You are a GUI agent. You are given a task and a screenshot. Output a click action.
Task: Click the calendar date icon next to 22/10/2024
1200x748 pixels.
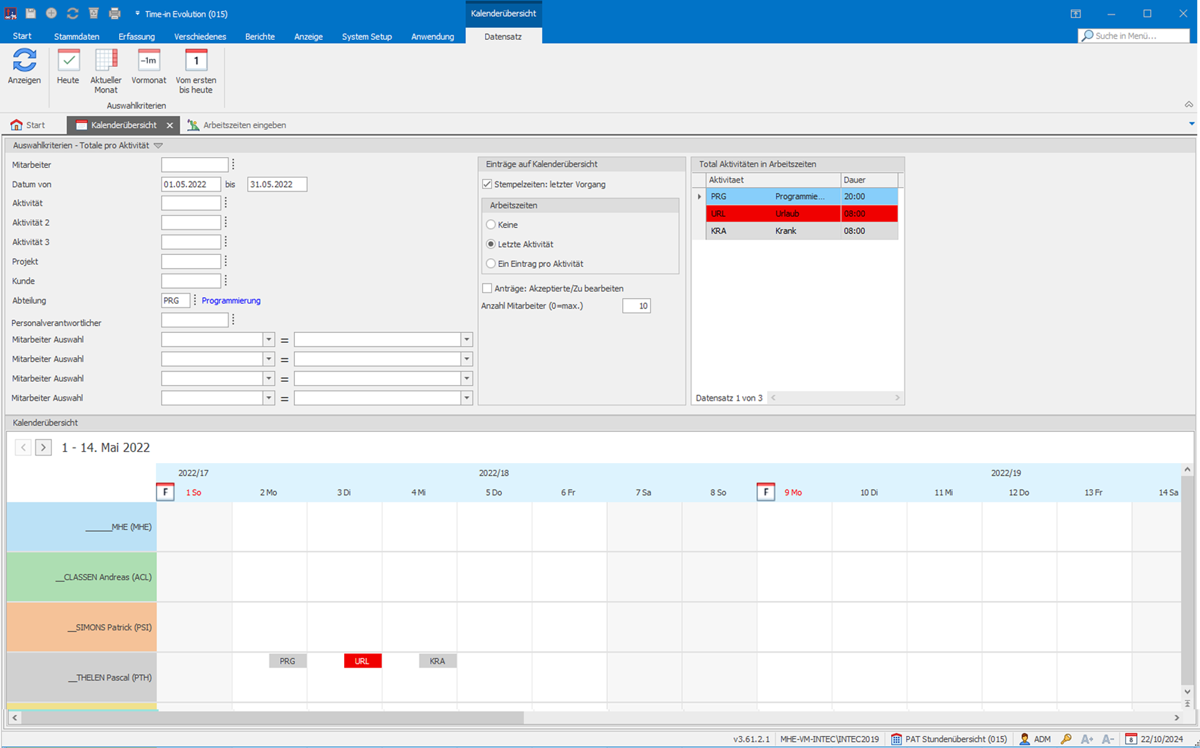coord(1130,738)
